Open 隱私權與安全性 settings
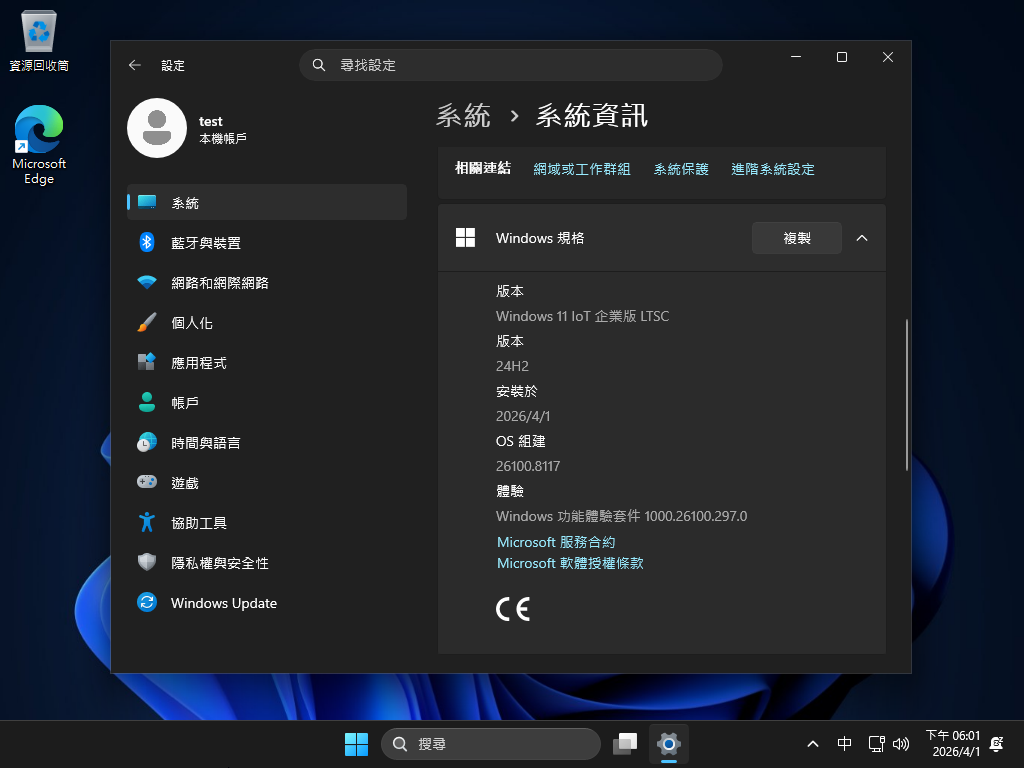This screenshot has width=1024, height=768. point(219,563)
